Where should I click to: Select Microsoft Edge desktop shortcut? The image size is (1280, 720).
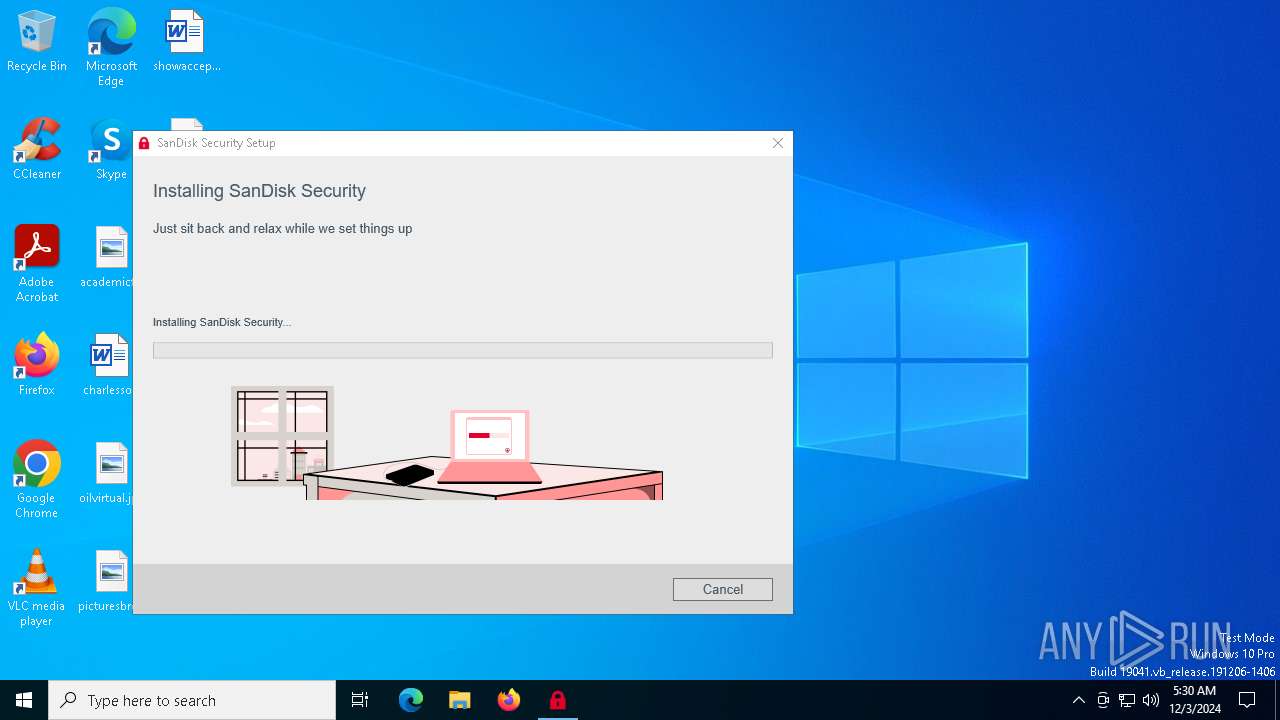pos(111,47)
